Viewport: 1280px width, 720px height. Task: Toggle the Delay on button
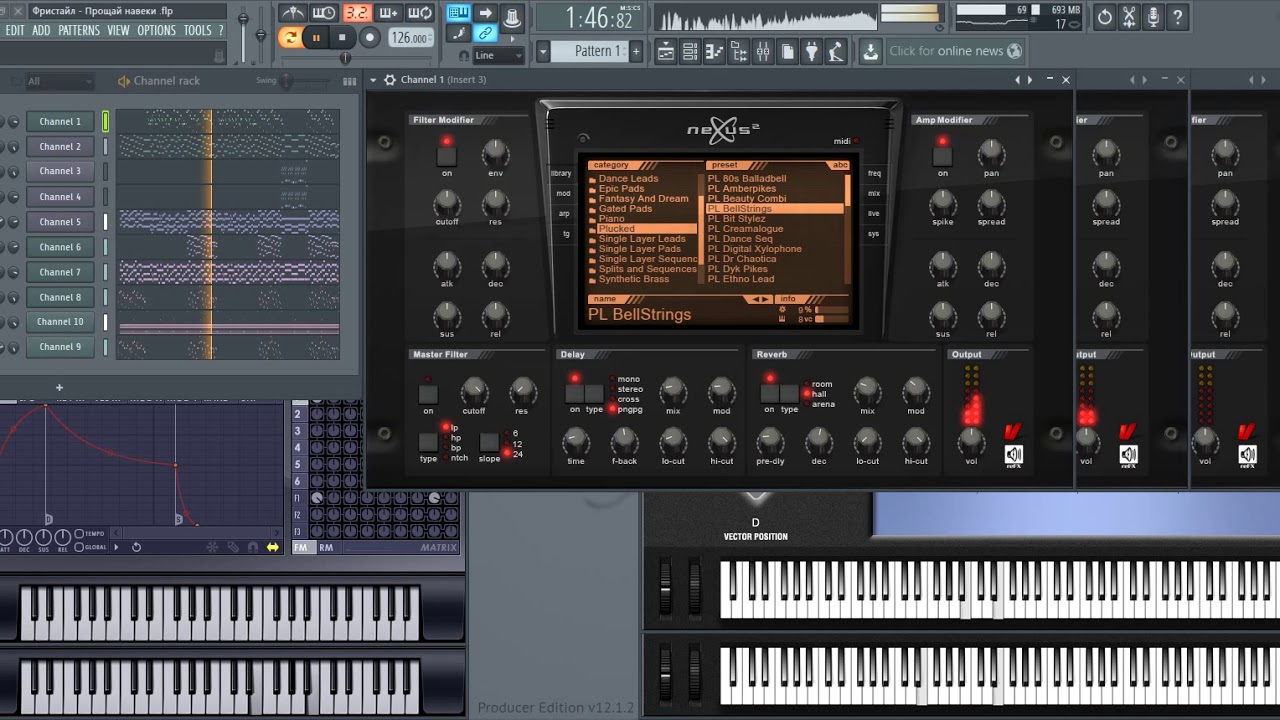pyautogui.click(x=574, y=393)
